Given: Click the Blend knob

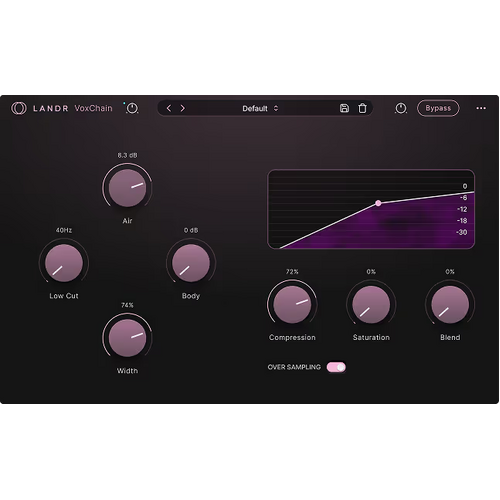Looking at the screenshot, I should pyautogui.click(x=450, y=305).
